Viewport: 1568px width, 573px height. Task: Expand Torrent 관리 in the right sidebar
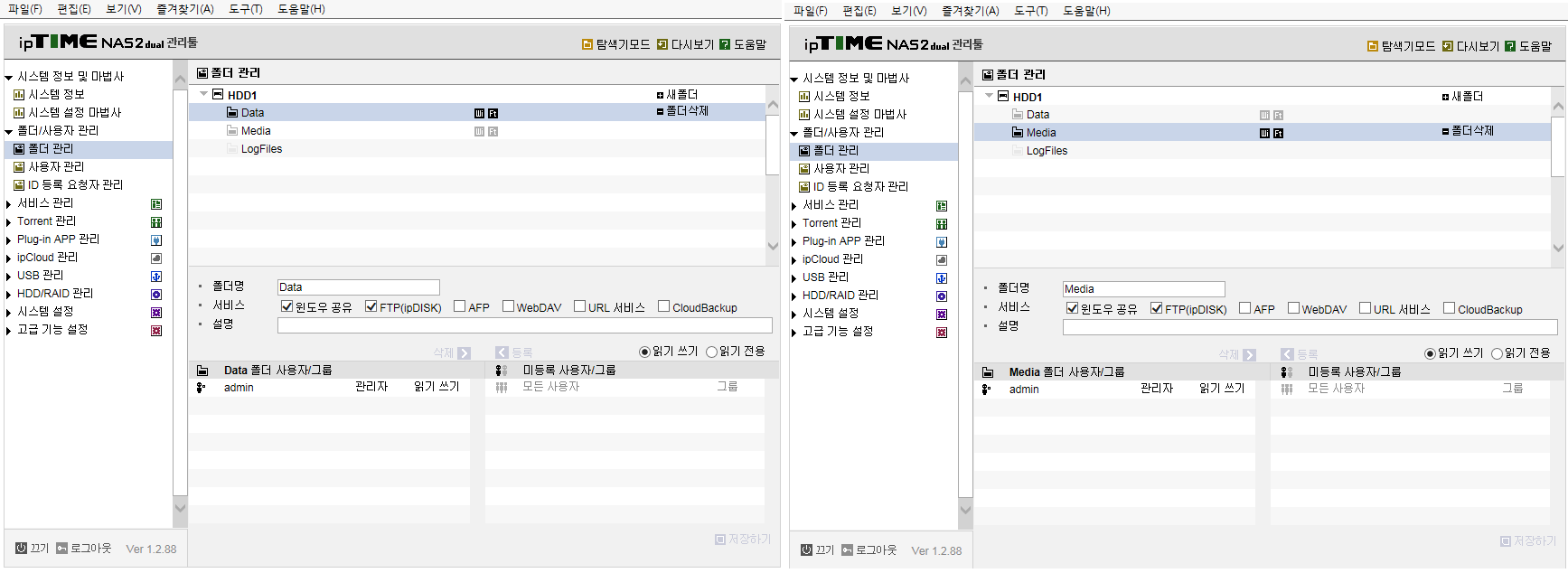(x=794, y=224)
